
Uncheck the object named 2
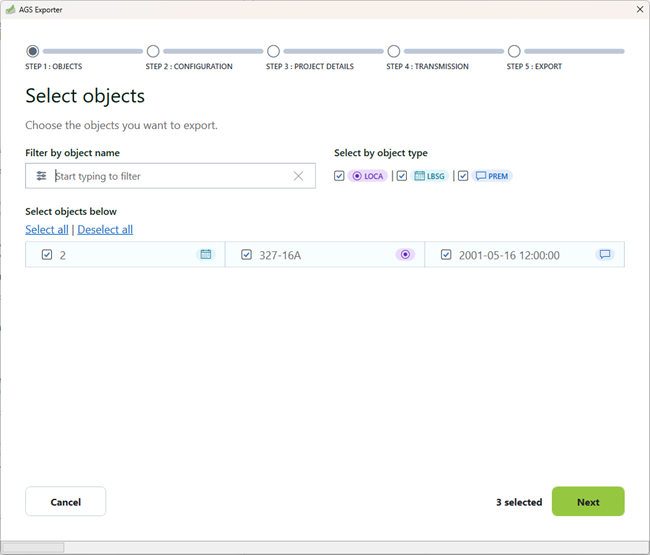point(47,255)
